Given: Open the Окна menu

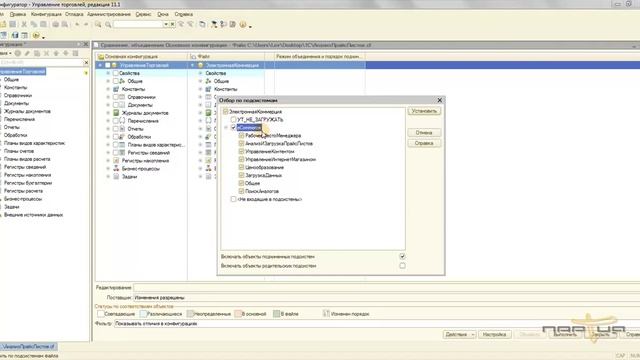Looking at the screenshot, I should coord(163,14).
